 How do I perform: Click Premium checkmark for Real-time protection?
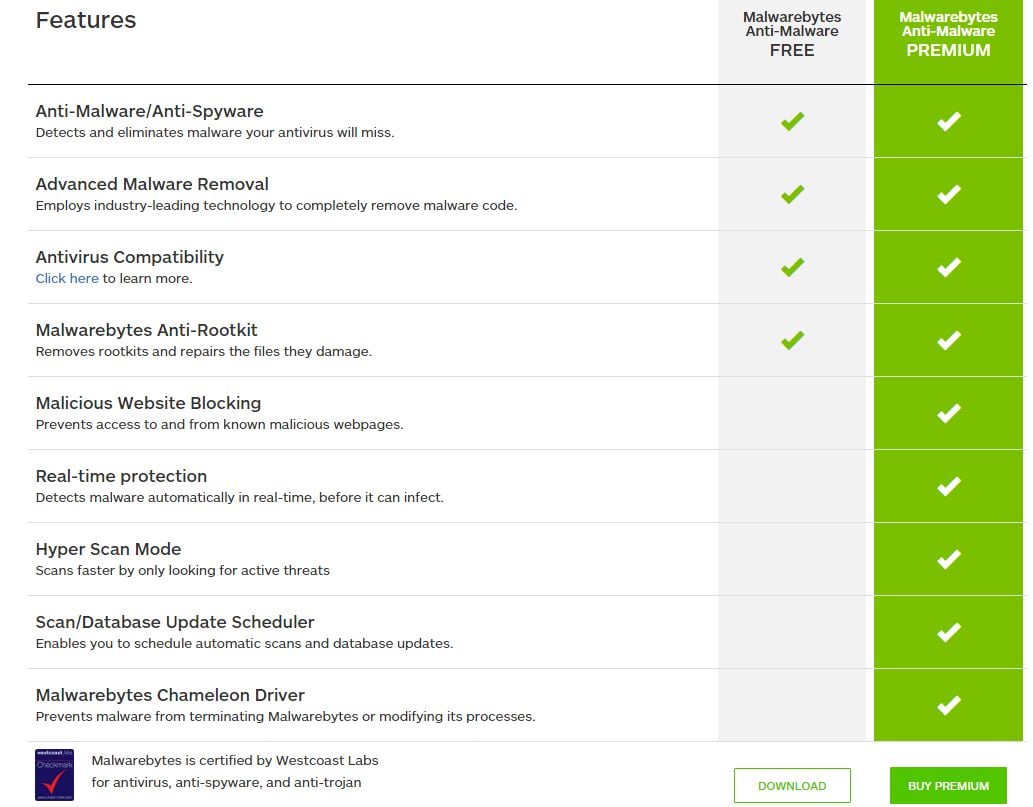click(x=948, y=486)
